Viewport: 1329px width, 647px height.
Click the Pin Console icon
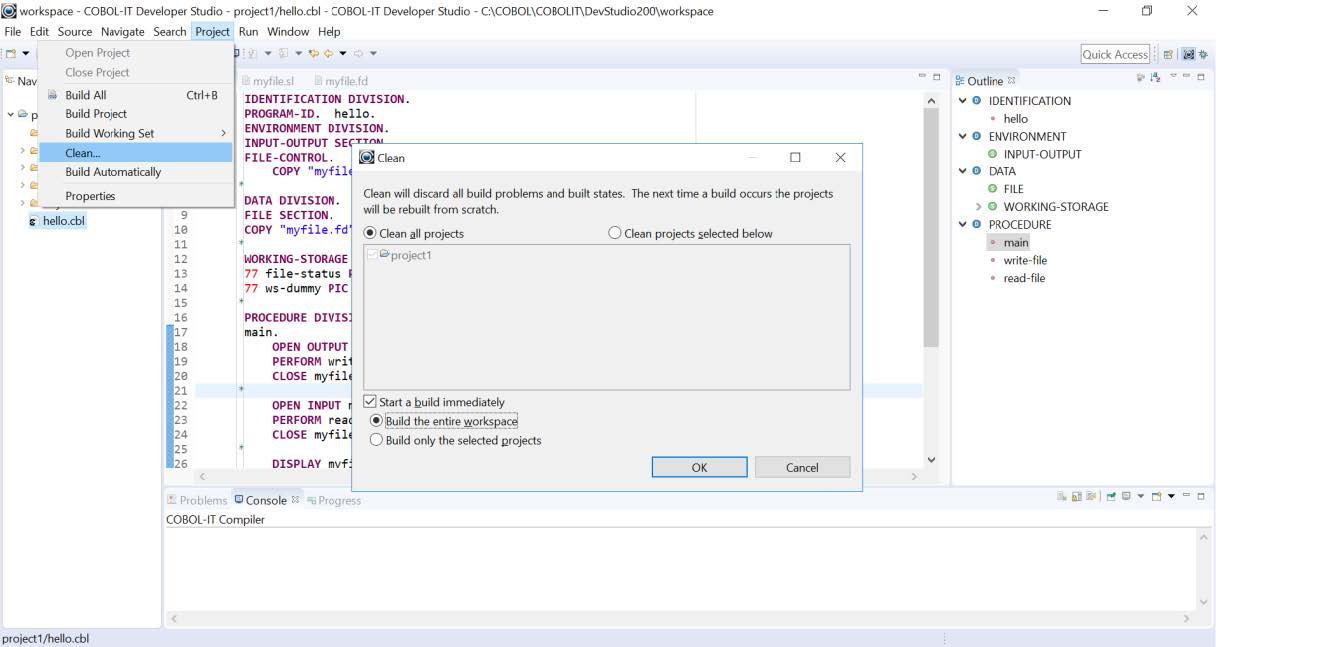1111,497
